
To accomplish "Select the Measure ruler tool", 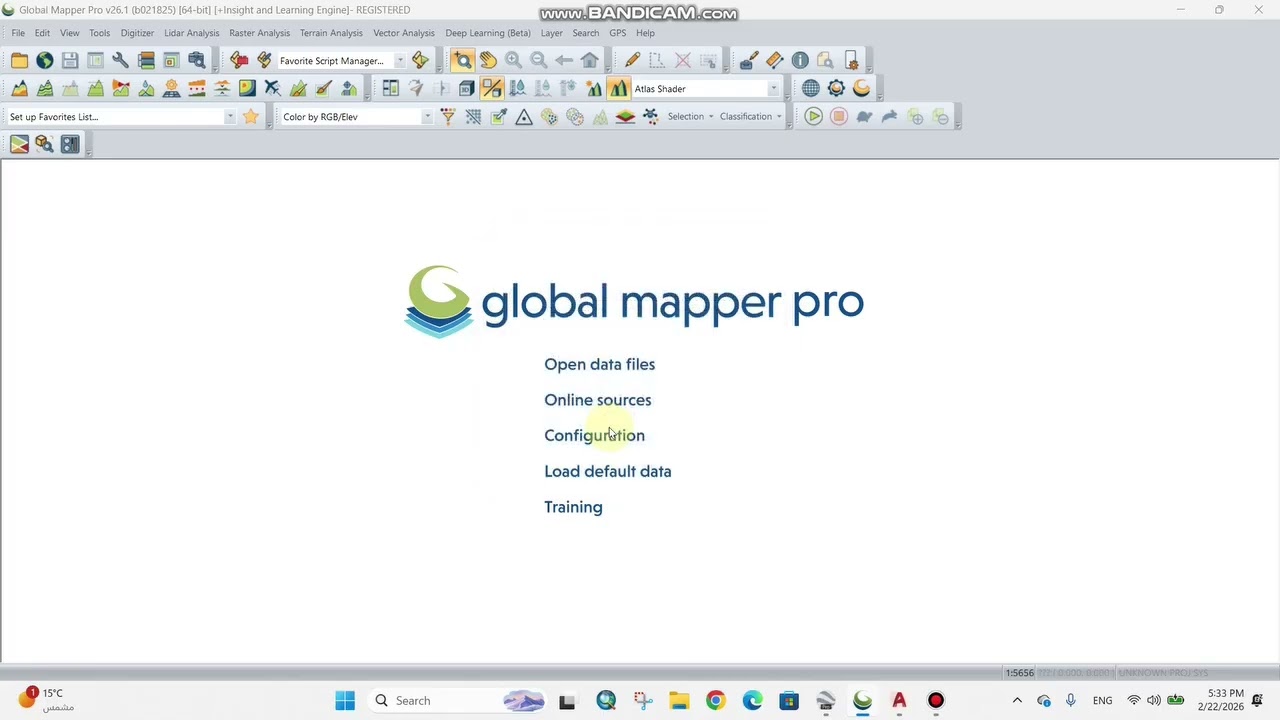I will [774, 61].
